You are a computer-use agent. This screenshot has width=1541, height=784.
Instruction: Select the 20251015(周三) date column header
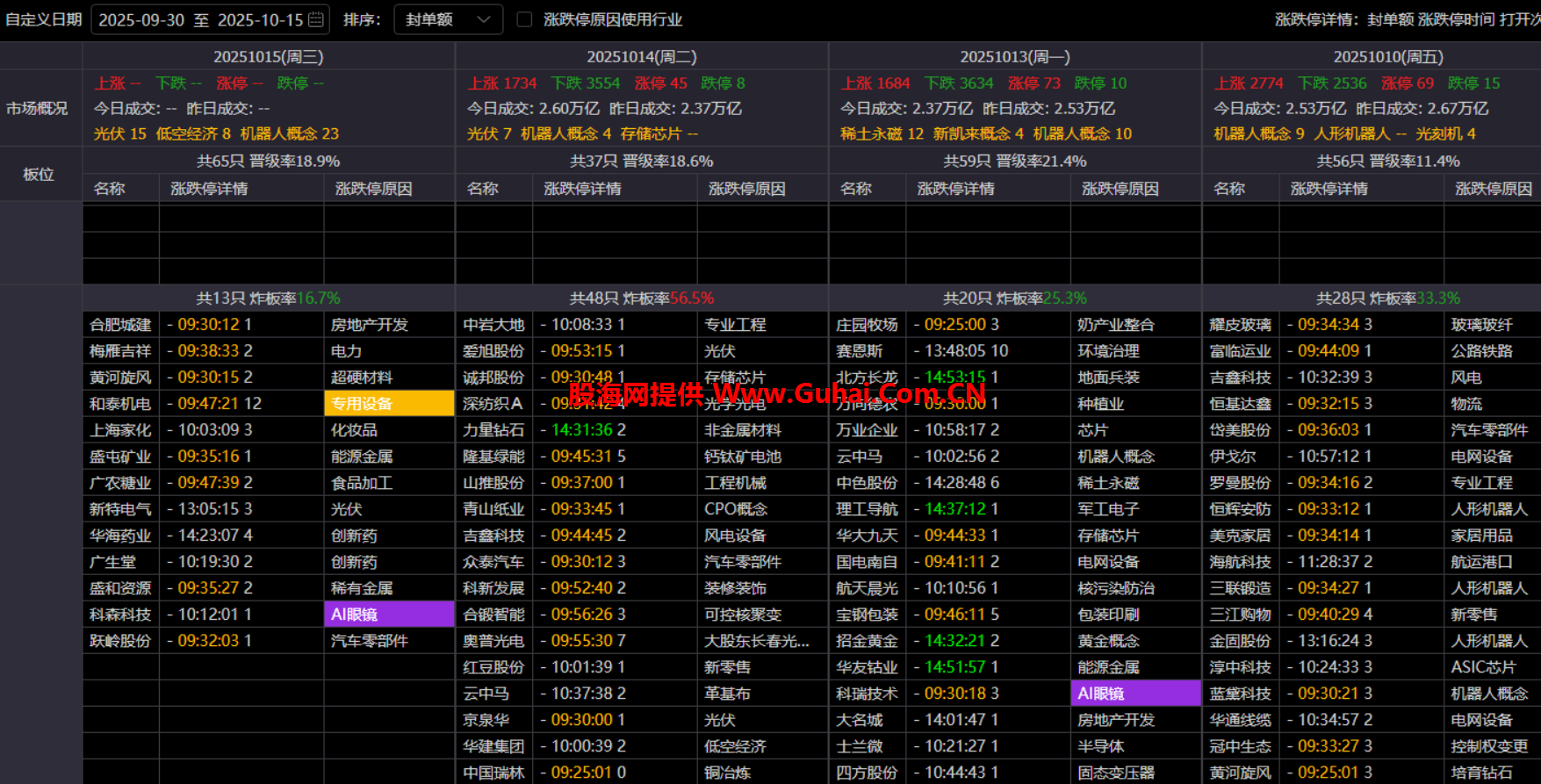pos(269,56)
